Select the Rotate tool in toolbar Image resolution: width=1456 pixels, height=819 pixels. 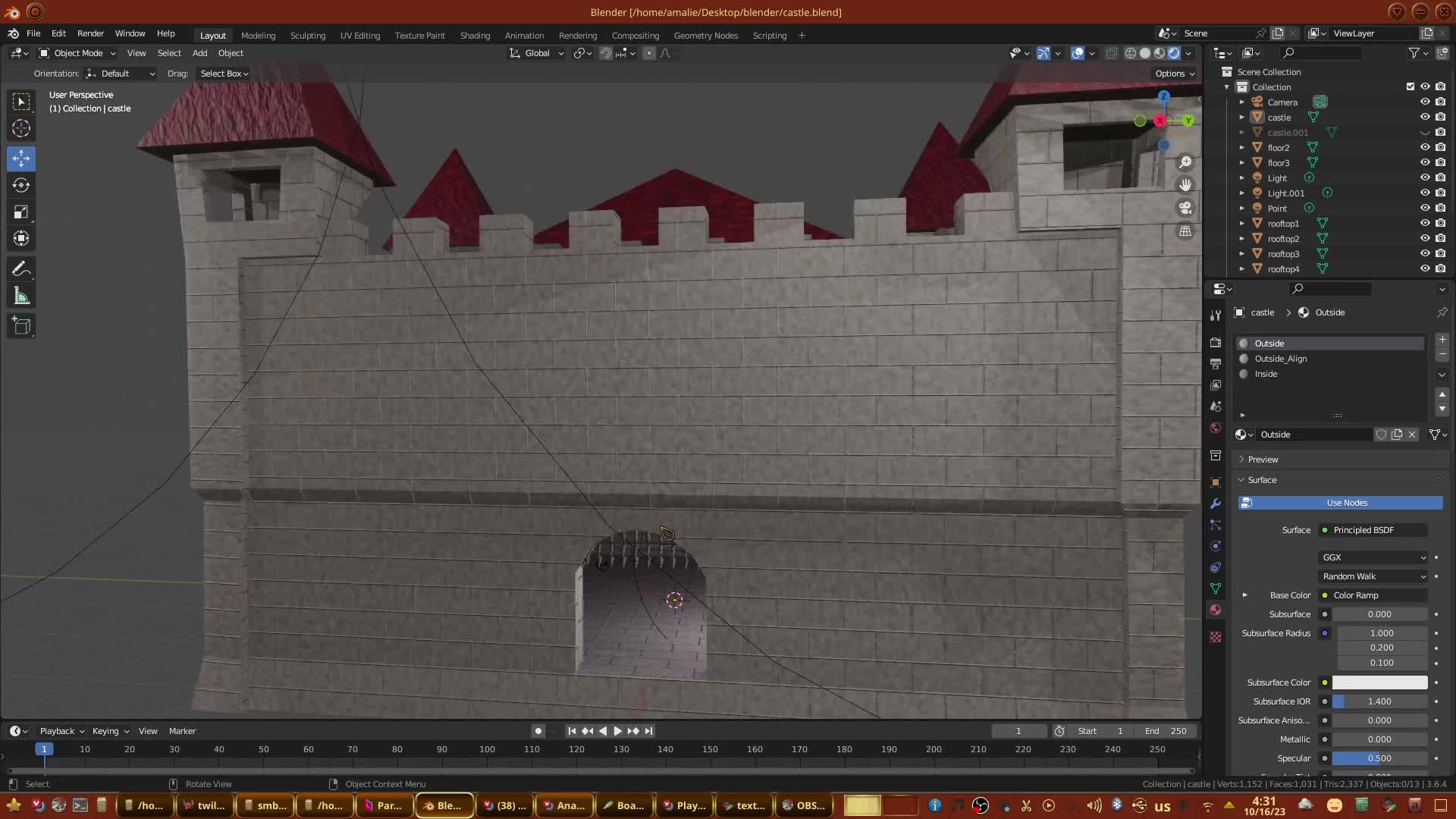[x=21, y=185]
